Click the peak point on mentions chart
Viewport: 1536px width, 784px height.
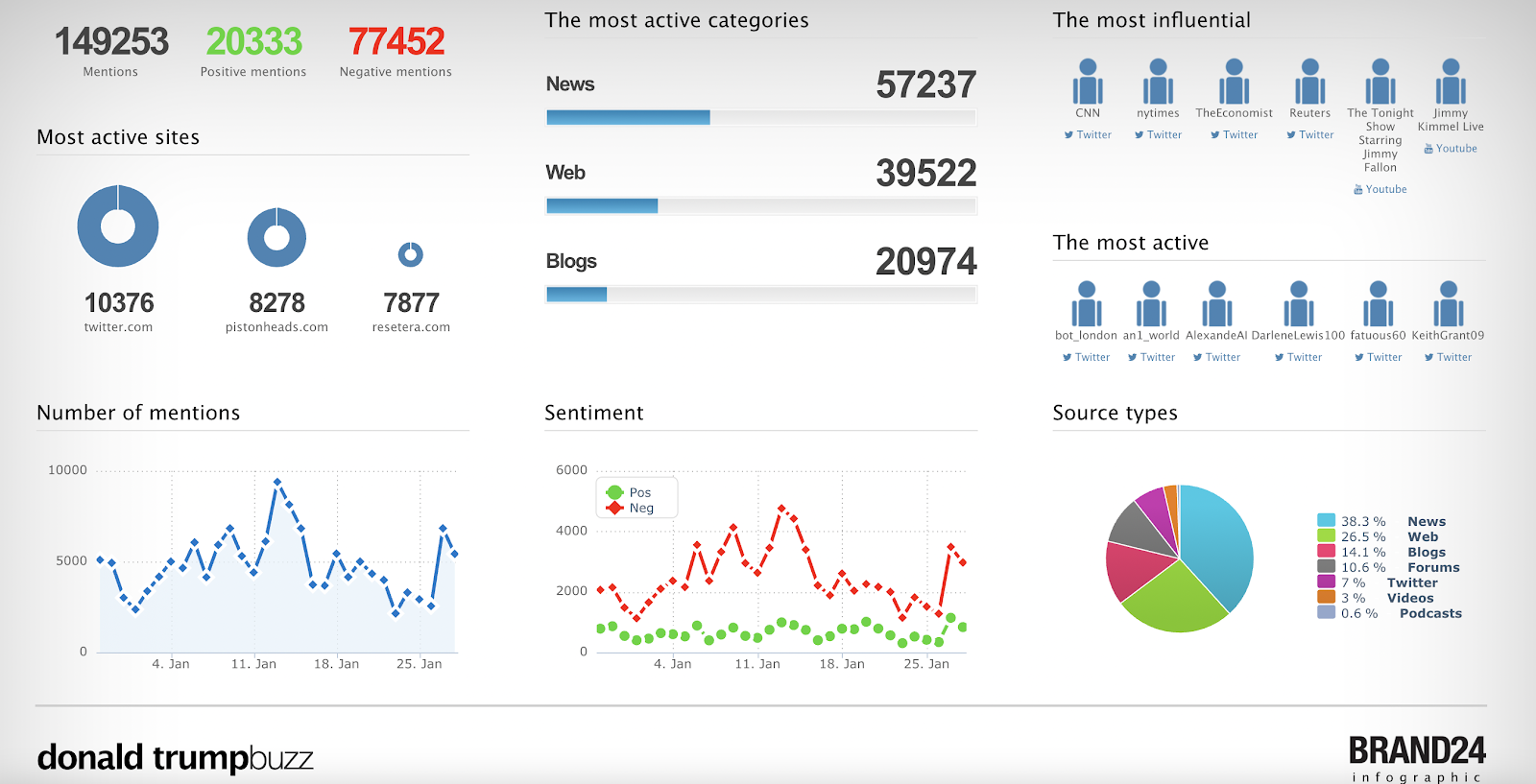tap(277, 482)
